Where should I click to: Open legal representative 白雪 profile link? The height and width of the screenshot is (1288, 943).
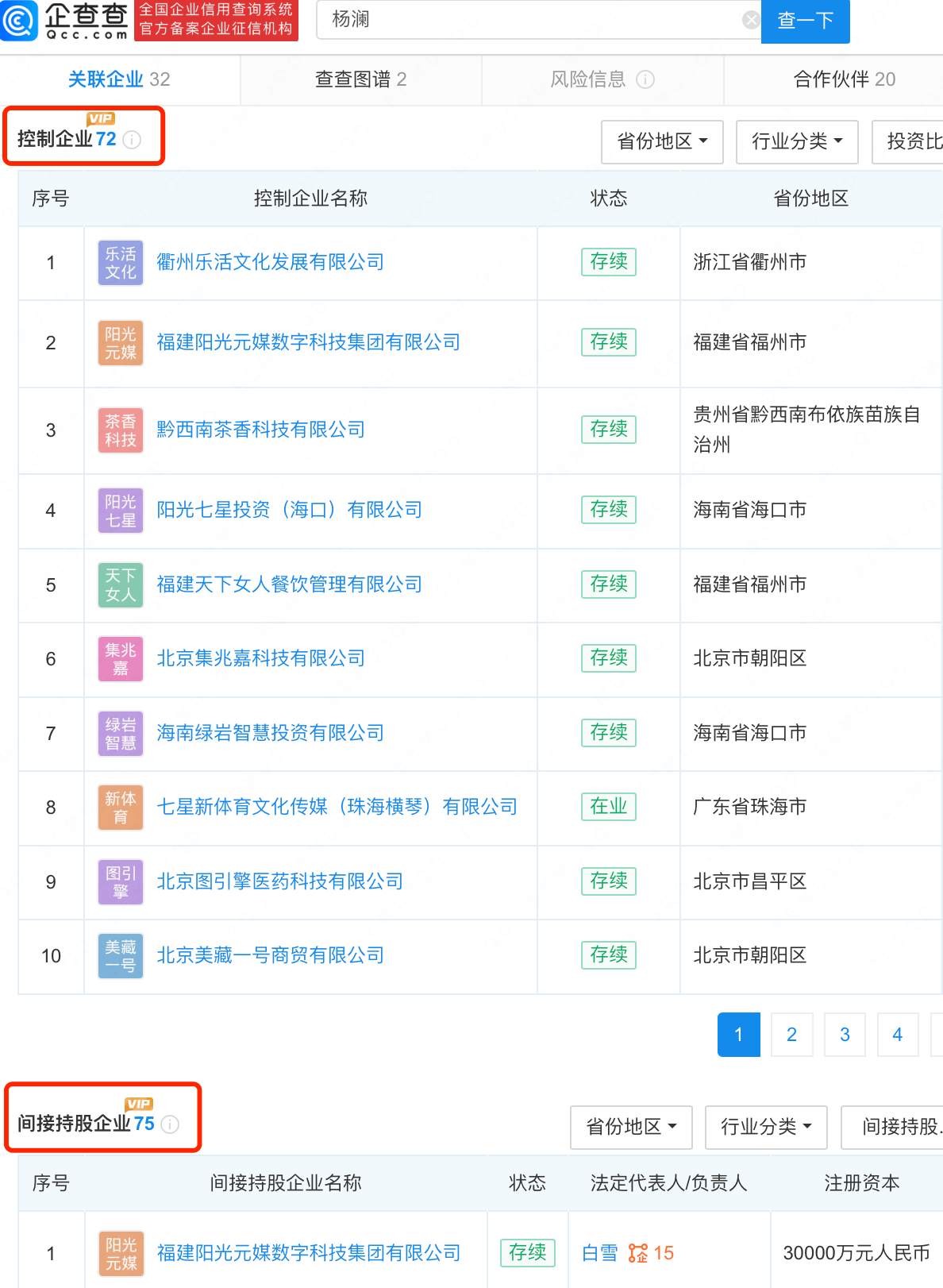coord(600,1253)
